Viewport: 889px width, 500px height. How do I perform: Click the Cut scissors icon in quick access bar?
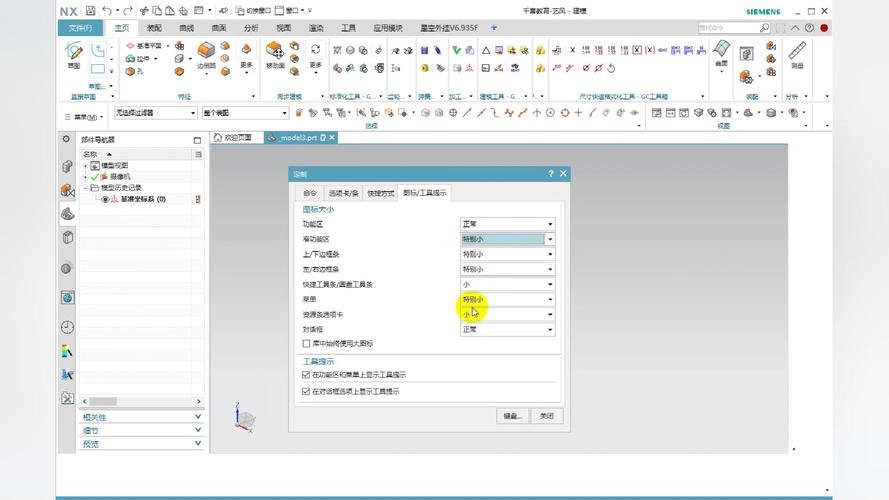(144, 11)
